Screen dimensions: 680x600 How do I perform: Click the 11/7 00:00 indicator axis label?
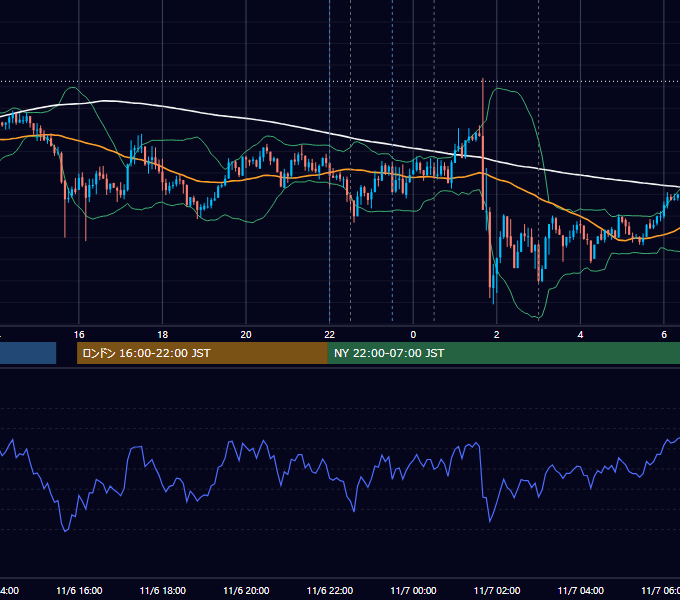click(x=413, y=590)
